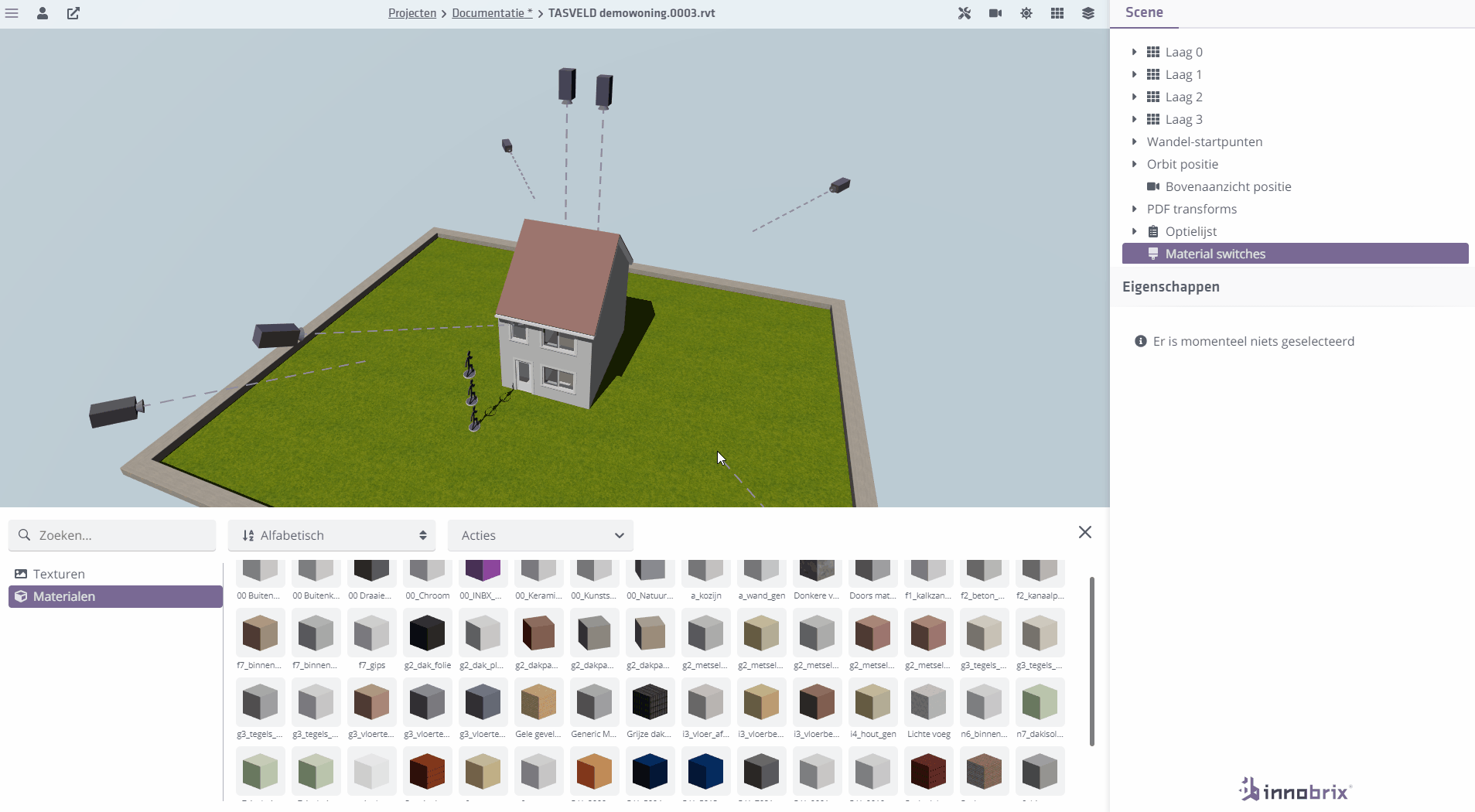Open the tools icon in the top bar

pyautogui.click(x=965, y=13)
